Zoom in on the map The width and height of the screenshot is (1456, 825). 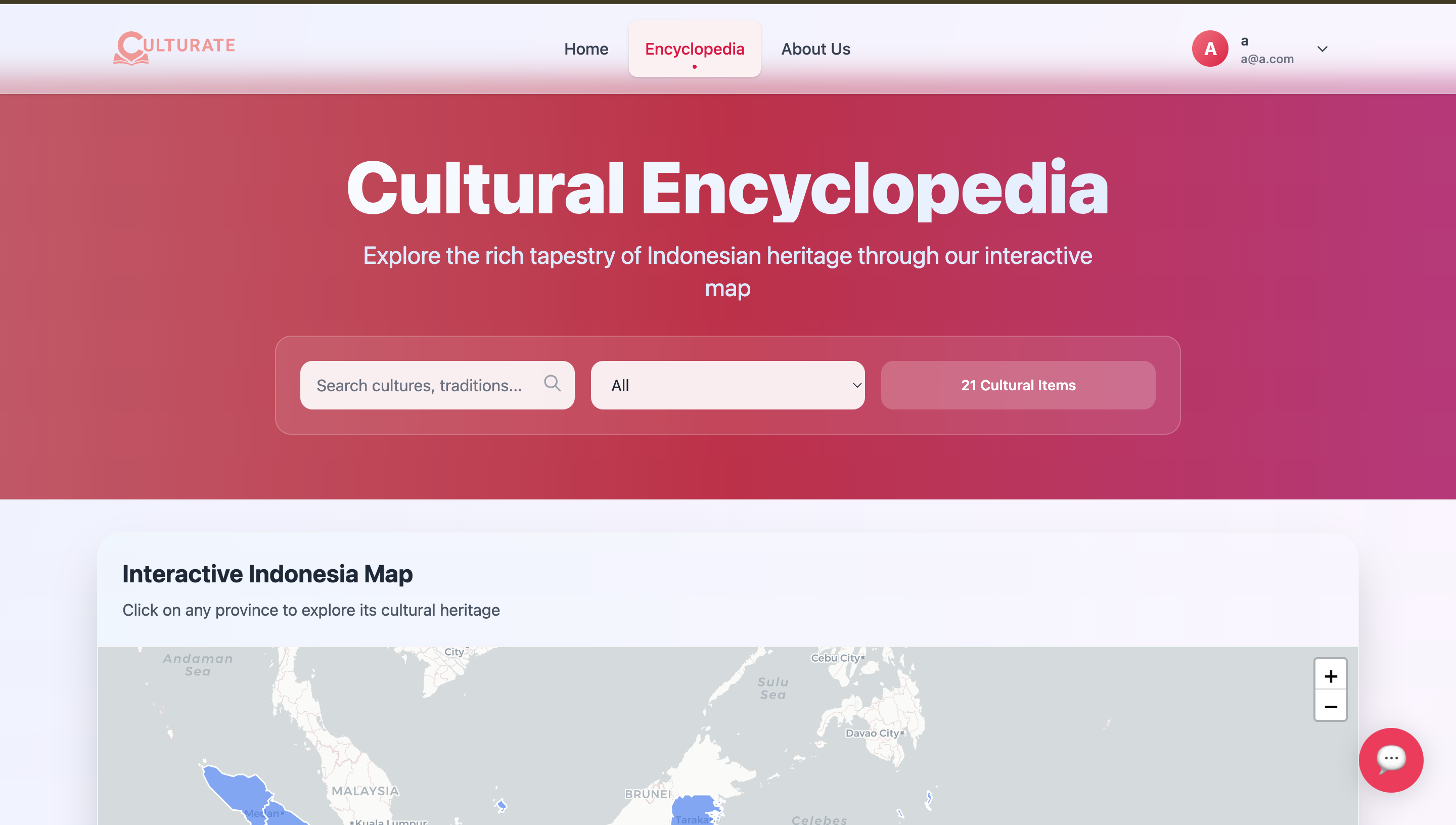[1330, 675]
